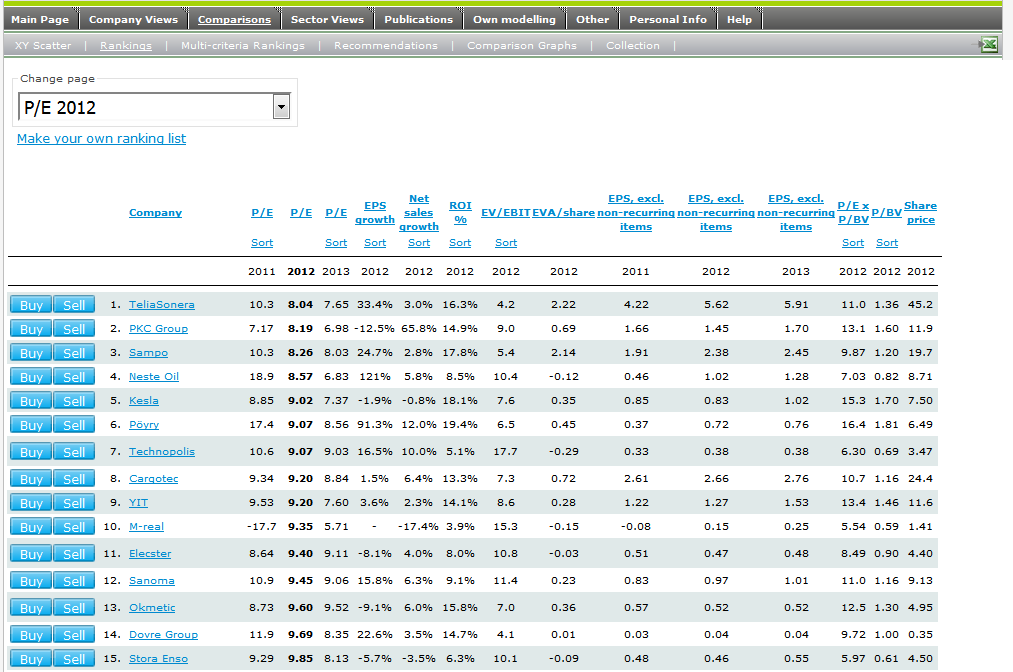This screenshot has height=672, width=1013.
Task: Click the Excel export icon
Action: point(989,45)
